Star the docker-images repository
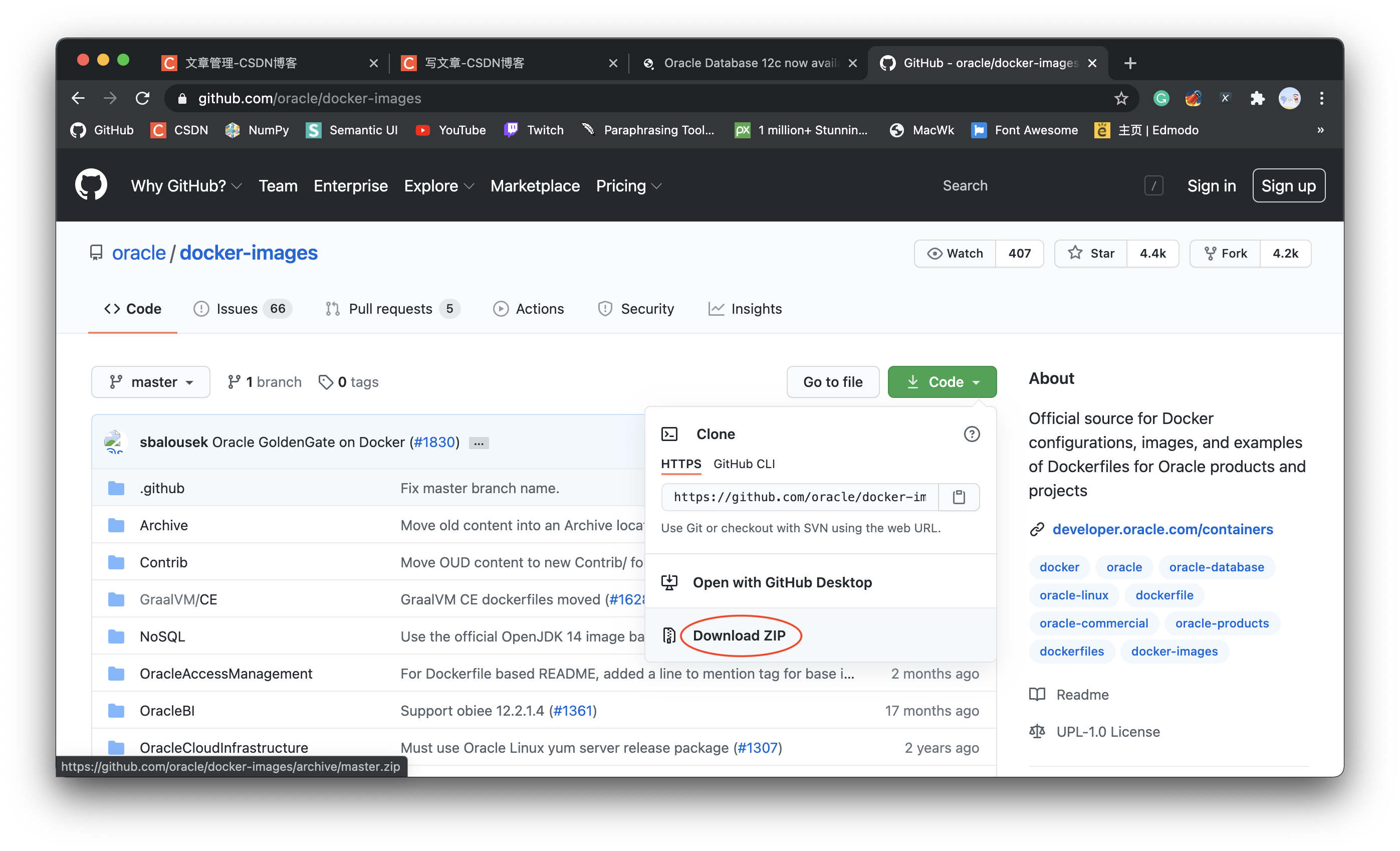Image resolution: width=1400 pixels, height=851 pixels. (1091, 254)
